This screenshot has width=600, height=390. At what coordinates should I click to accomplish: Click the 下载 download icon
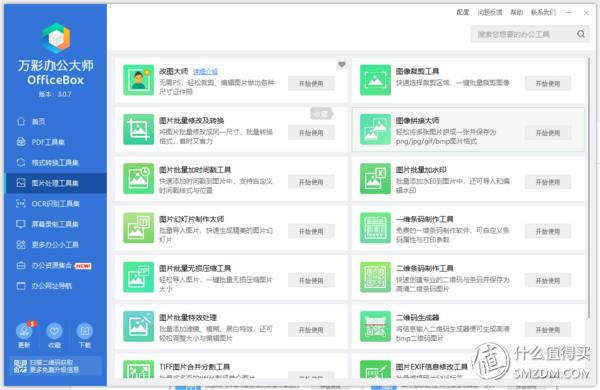pyautogui.click(x=85, y=331)
